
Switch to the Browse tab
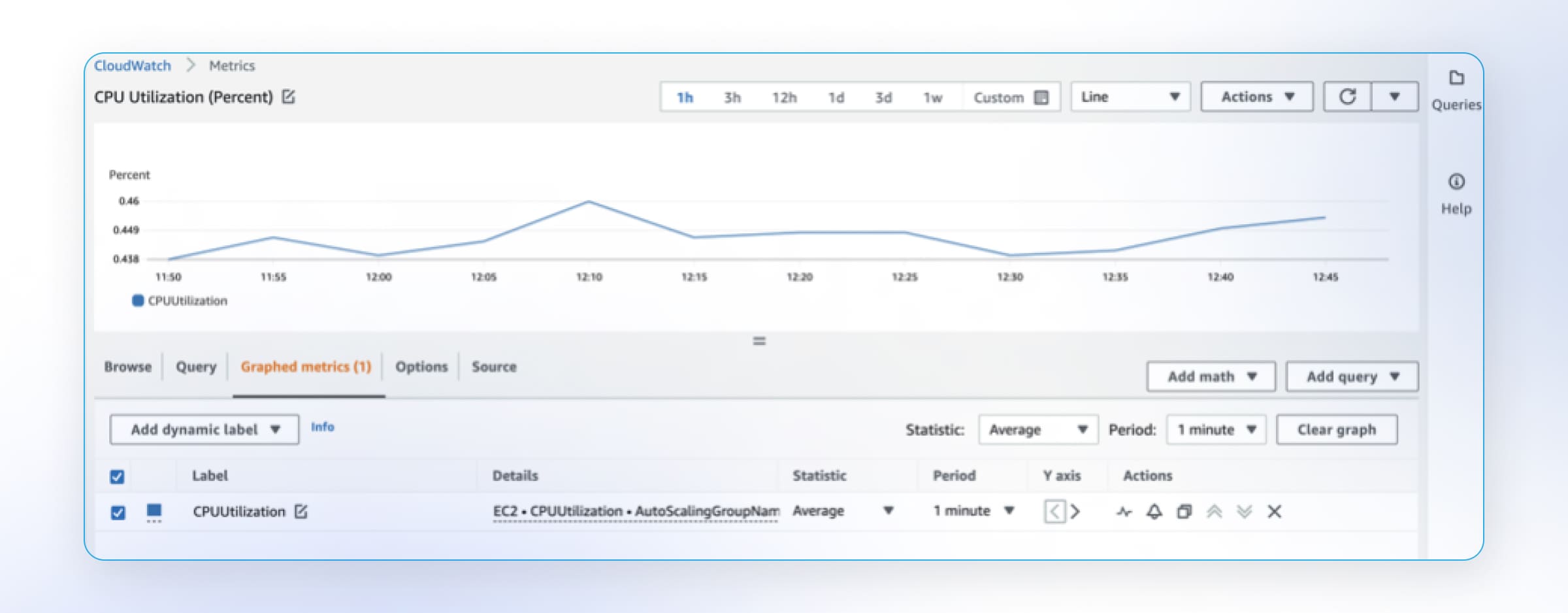(x=127, y=367)
